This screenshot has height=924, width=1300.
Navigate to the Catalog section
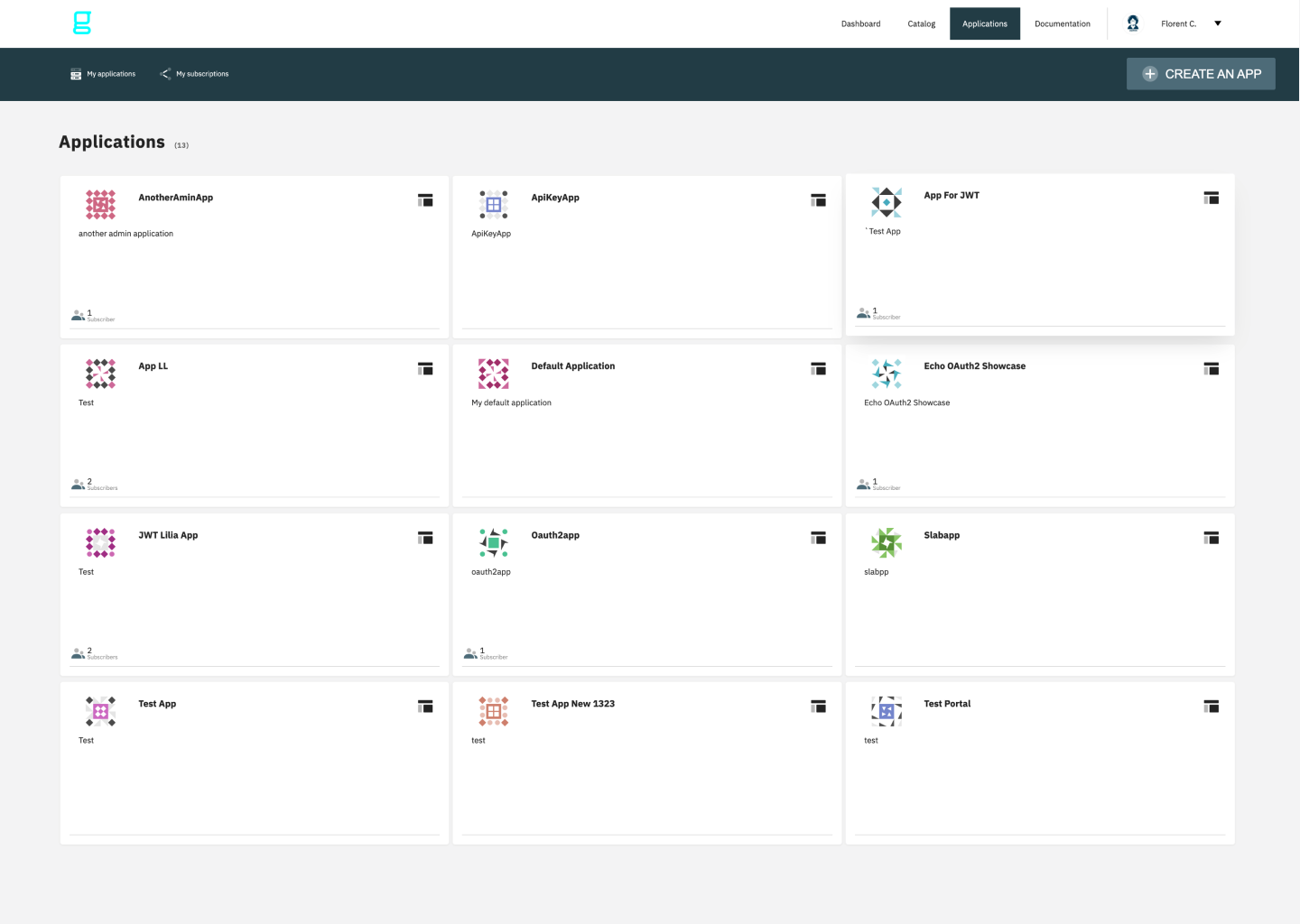[921, 23]
